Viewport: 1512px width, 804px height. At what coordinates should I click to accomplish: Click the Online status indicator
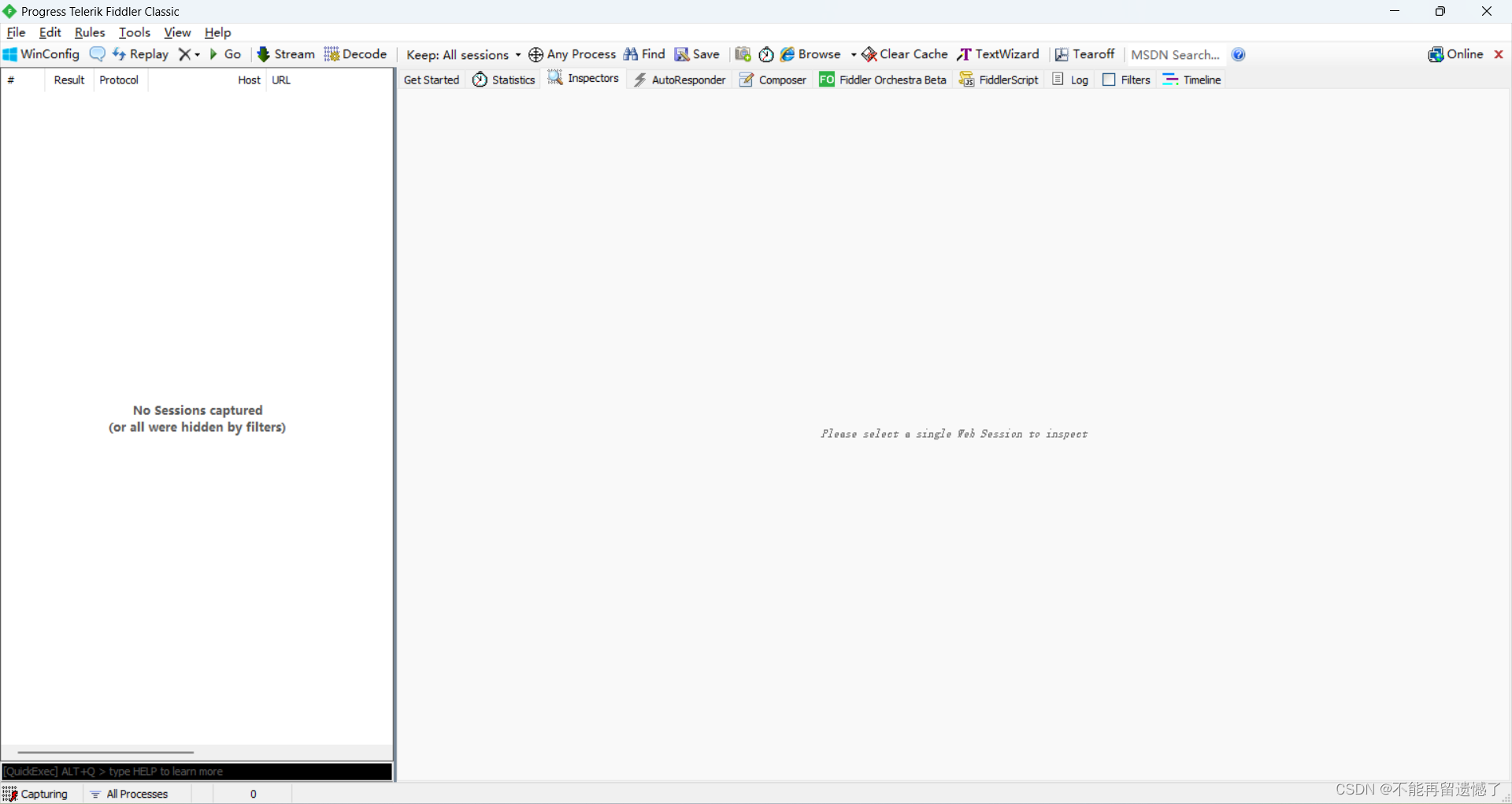[x=1455, y=54]
